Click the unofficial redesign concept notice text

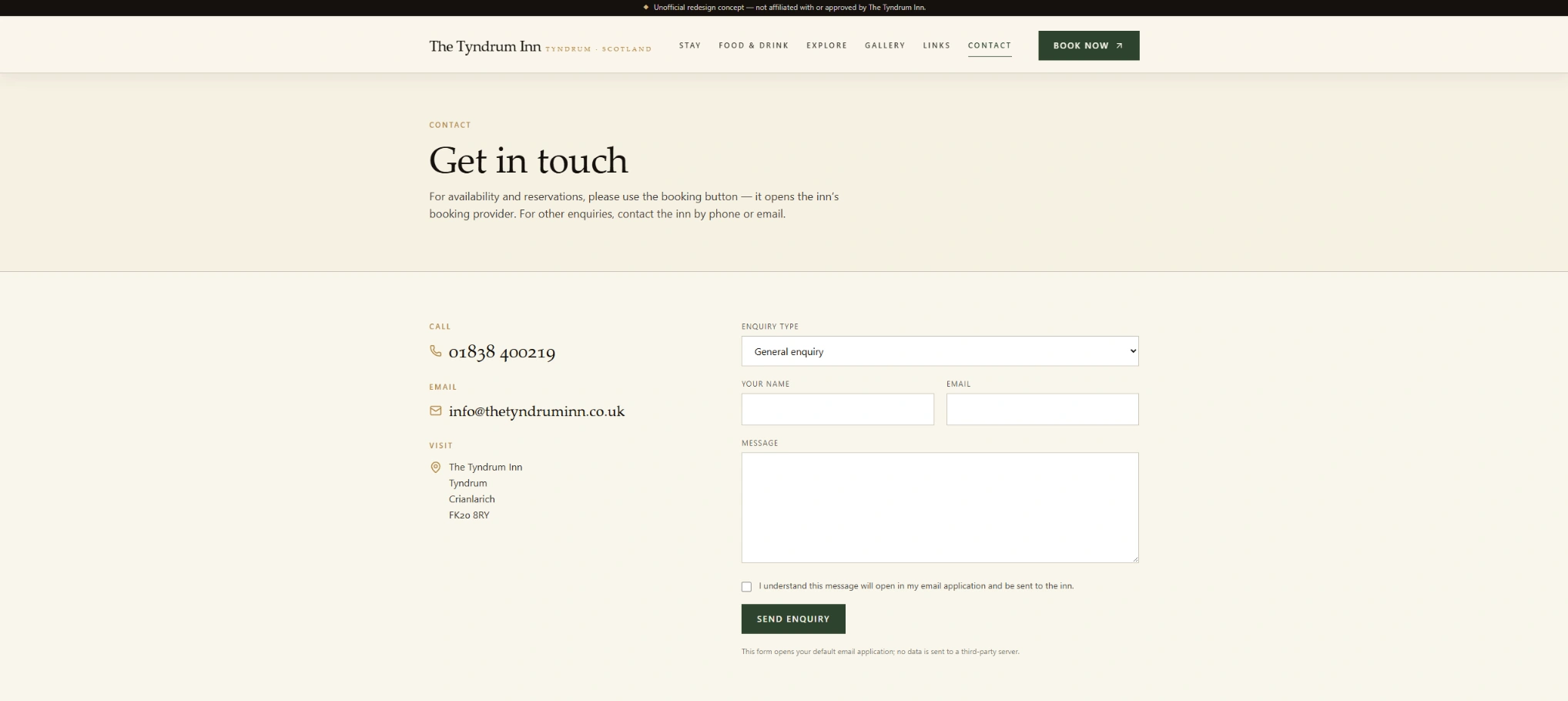[789, 8]
